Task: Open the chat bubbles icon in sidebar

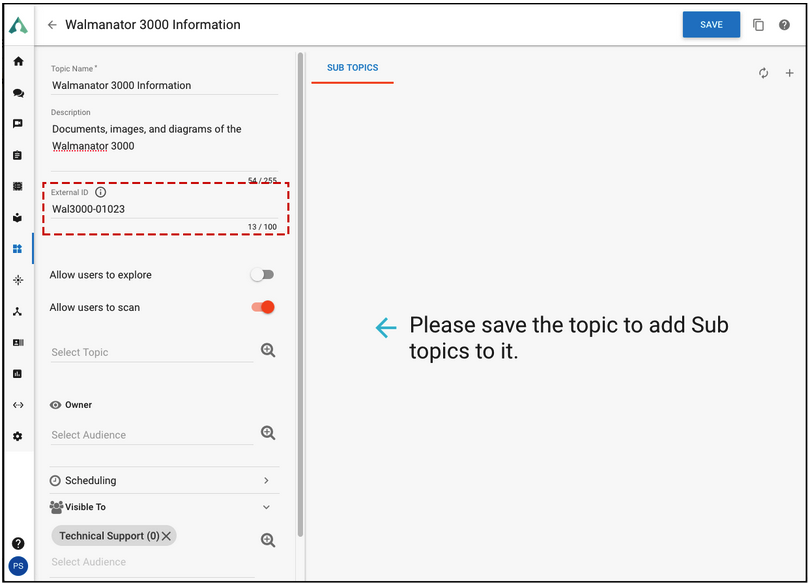Action: (18, 93)
